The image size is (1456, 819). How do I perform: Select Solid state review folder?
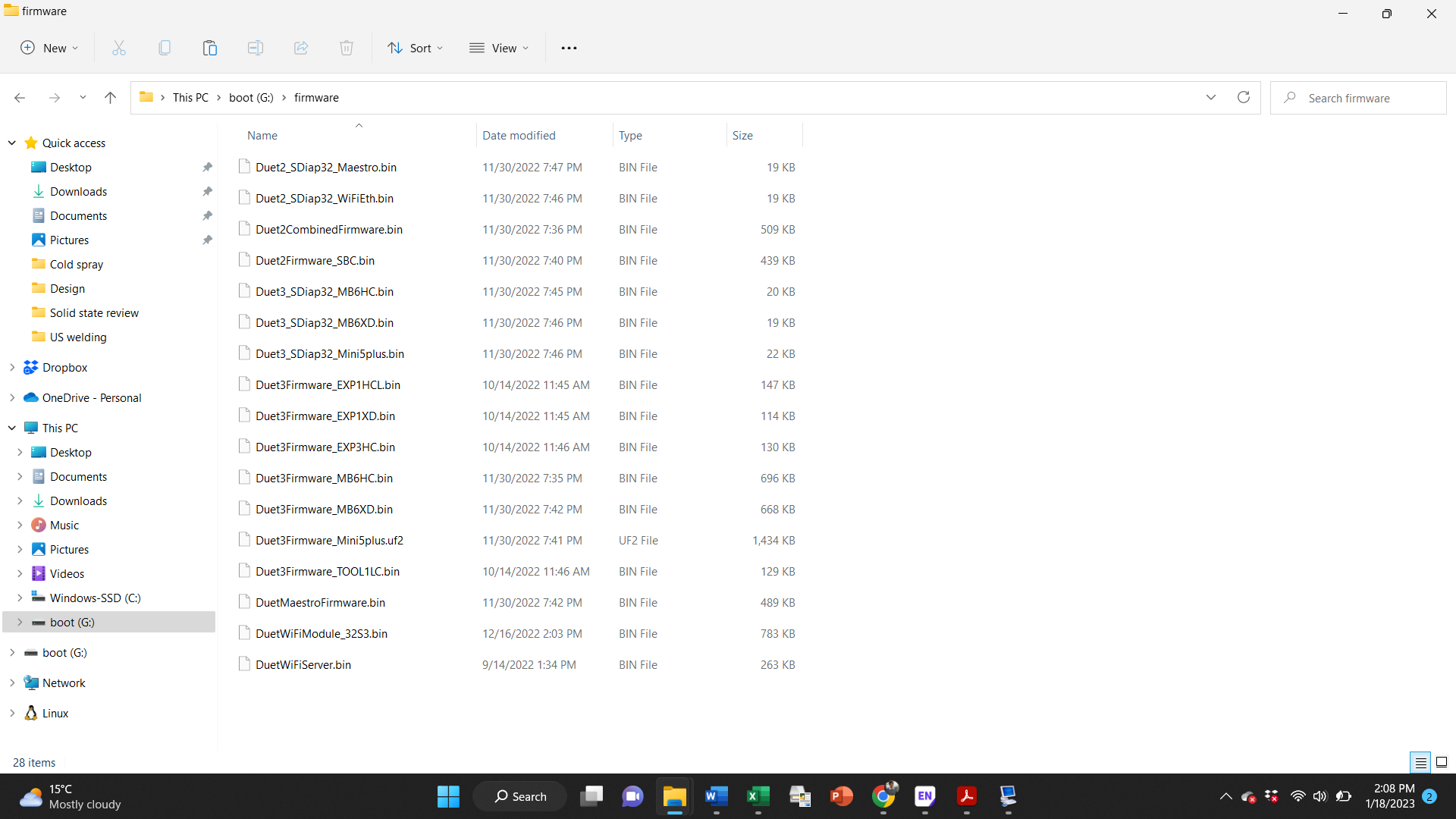click(94, 312)
